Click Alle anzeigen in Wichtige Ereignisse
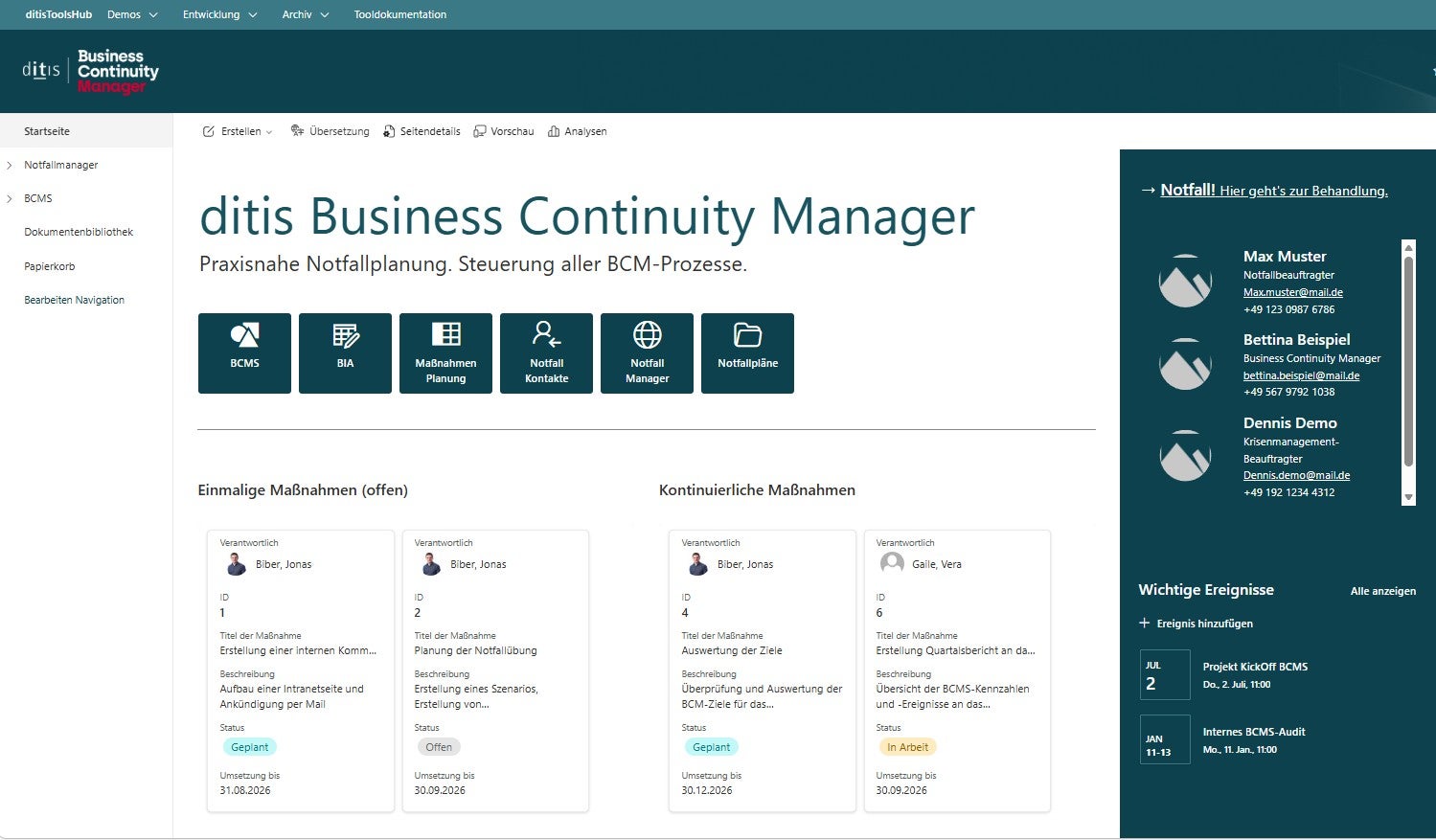1436x840 pixels. pos(1383,591)
